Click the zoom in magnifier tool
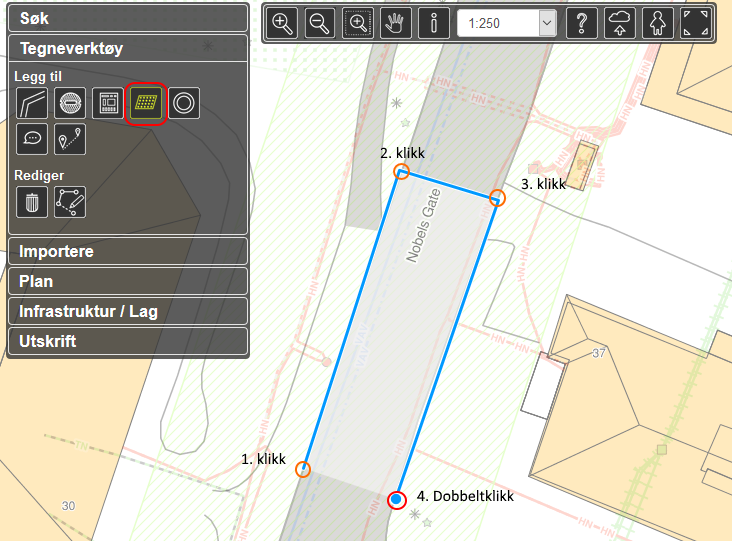732x541 pixels. coord(282,23)
